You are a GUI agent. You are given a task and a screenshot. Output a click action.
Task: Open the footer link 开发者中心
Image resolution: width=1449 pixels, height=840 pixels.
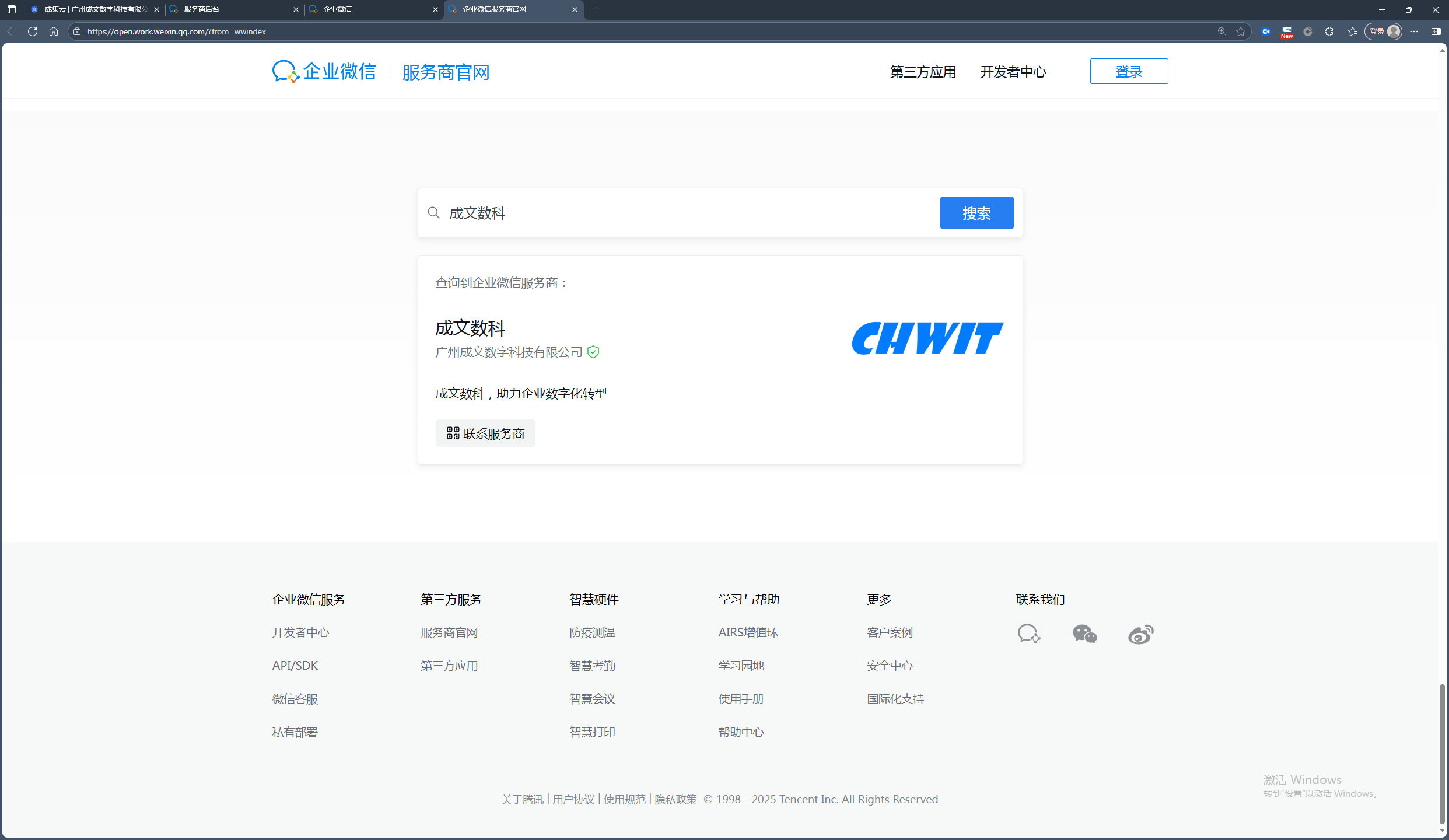(300, 632)
